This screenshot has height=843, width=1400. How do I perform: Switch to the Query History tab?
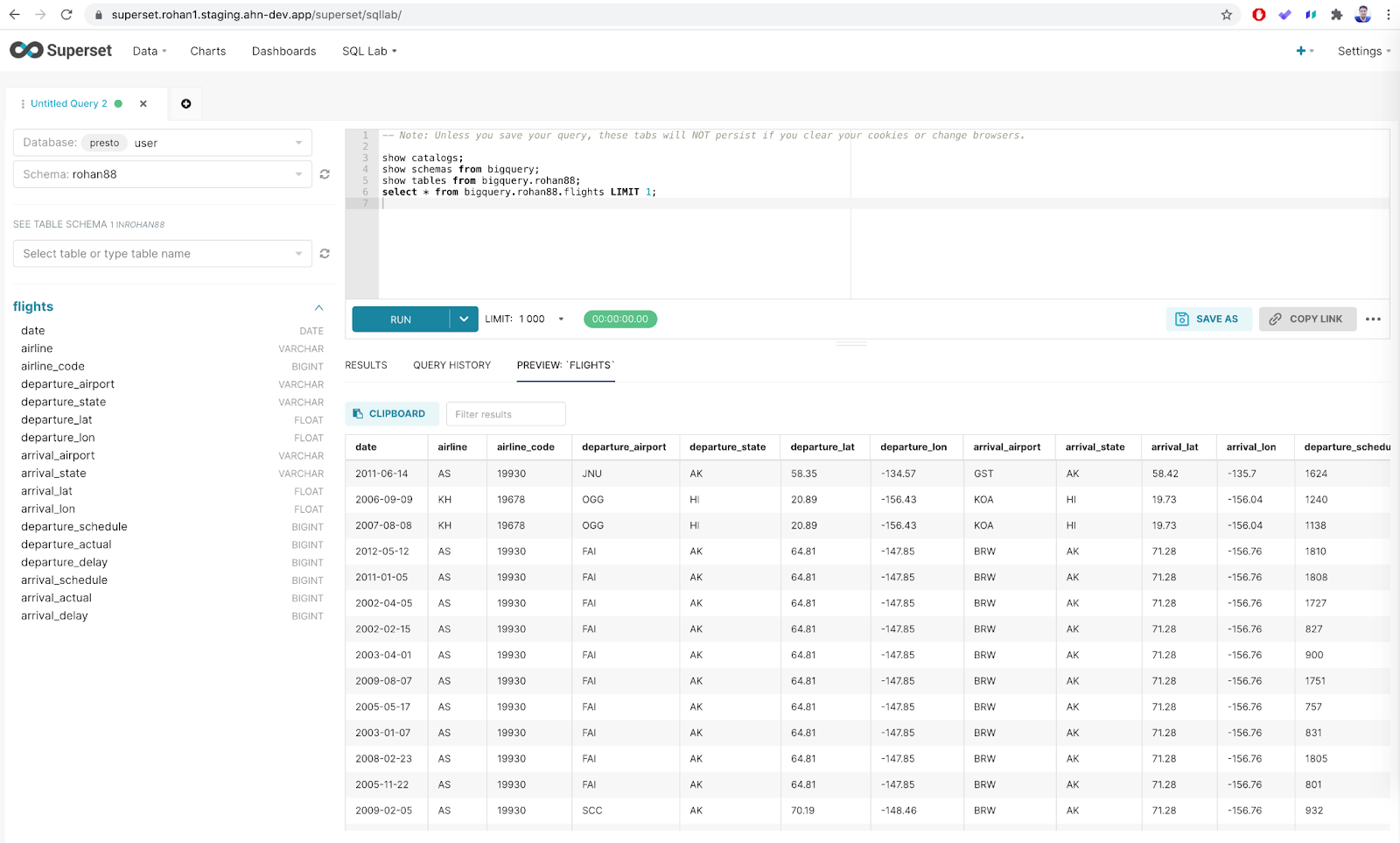(451, 365)
